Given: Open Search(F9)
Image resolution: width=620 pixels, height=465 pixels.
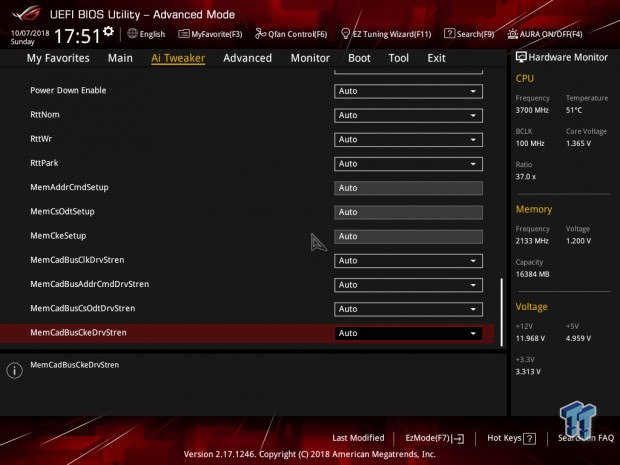Looking at the screenshot, I should [469, 34].
